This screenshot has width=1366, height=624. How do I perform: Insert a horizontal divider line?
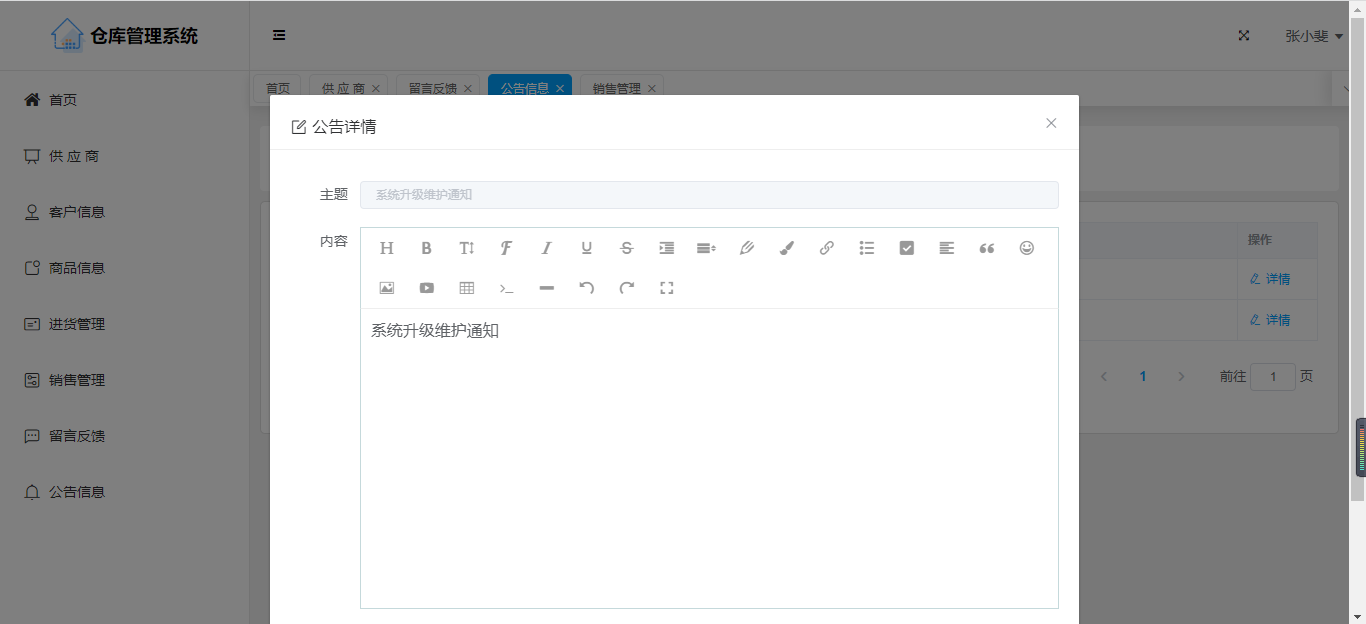547,288
